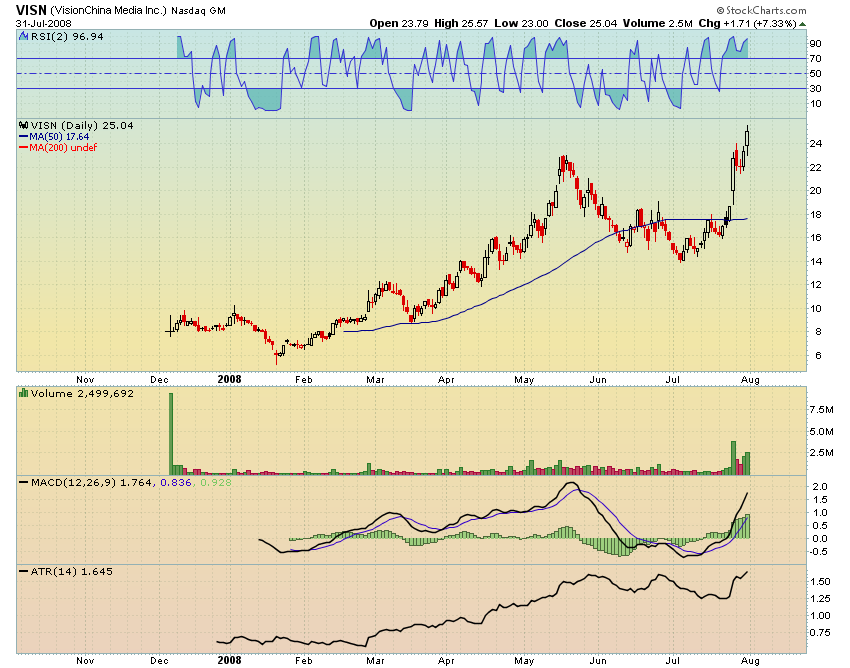Image resolution: width=850 pixels, height=668 pixels.
Task: Click the 7.5M volume axis label
Action: click(x=821, y=410)
